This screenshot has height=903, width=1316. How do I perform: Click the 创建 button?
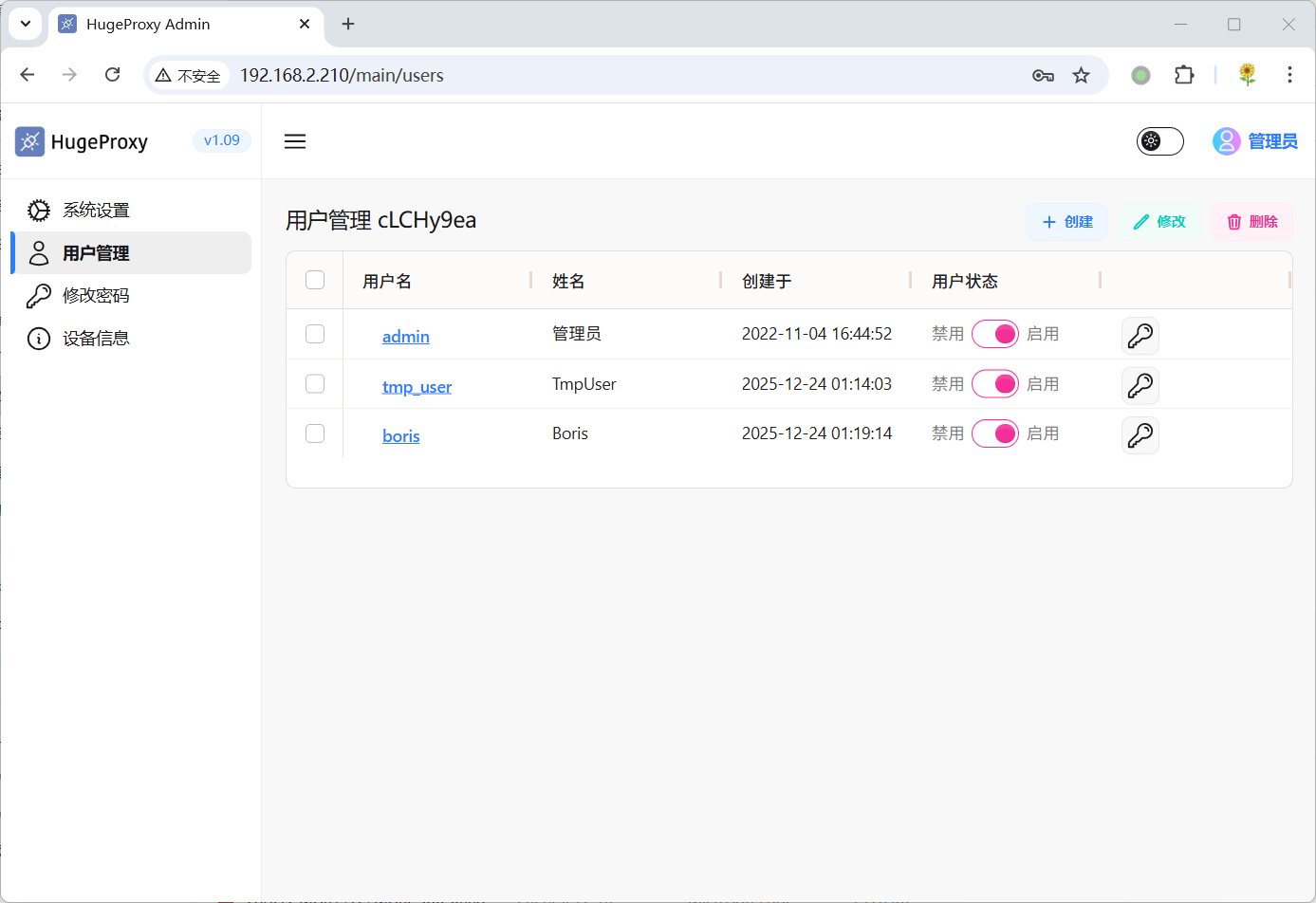[x=1067, y=222]
